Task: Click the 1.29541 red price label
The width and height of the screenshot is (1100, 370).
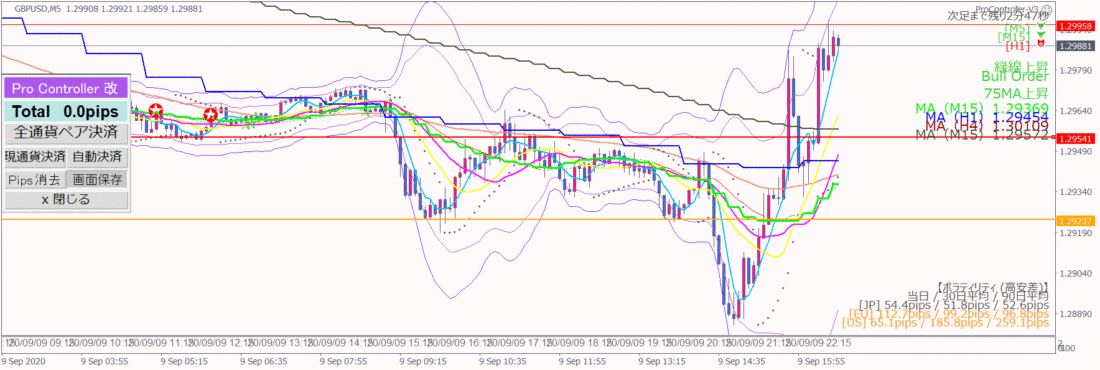Action: coord(1075,138)
